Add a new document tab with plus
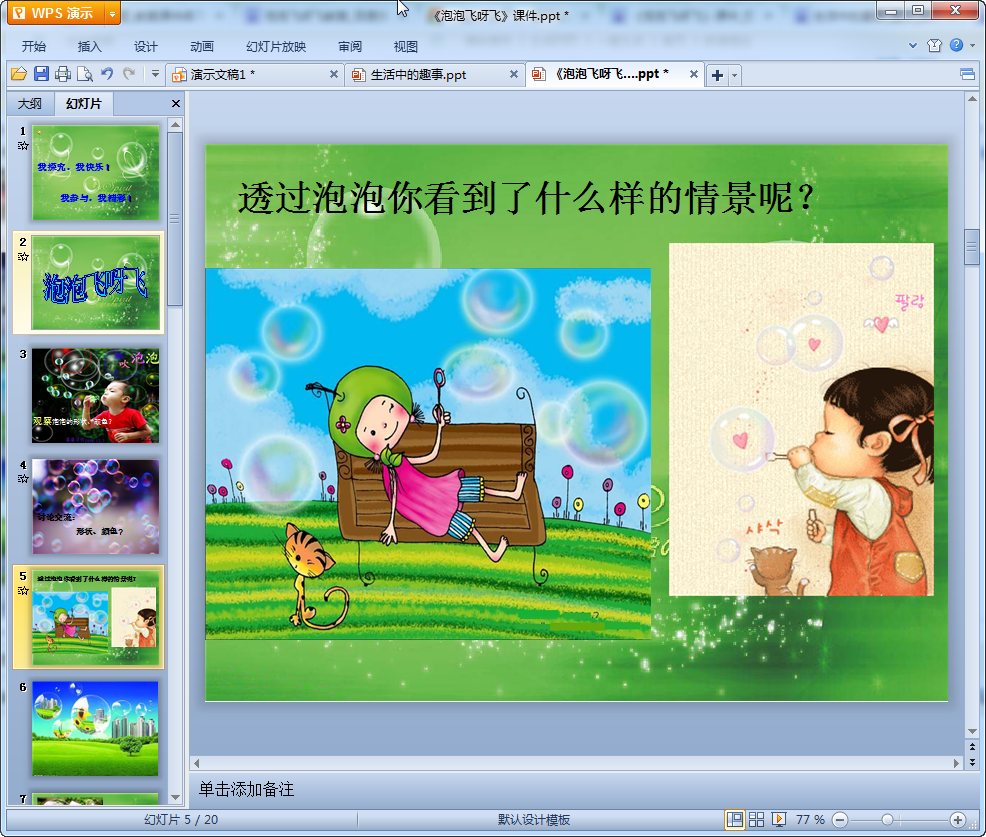The image size is (986, 837). click(x=717, y=75)
